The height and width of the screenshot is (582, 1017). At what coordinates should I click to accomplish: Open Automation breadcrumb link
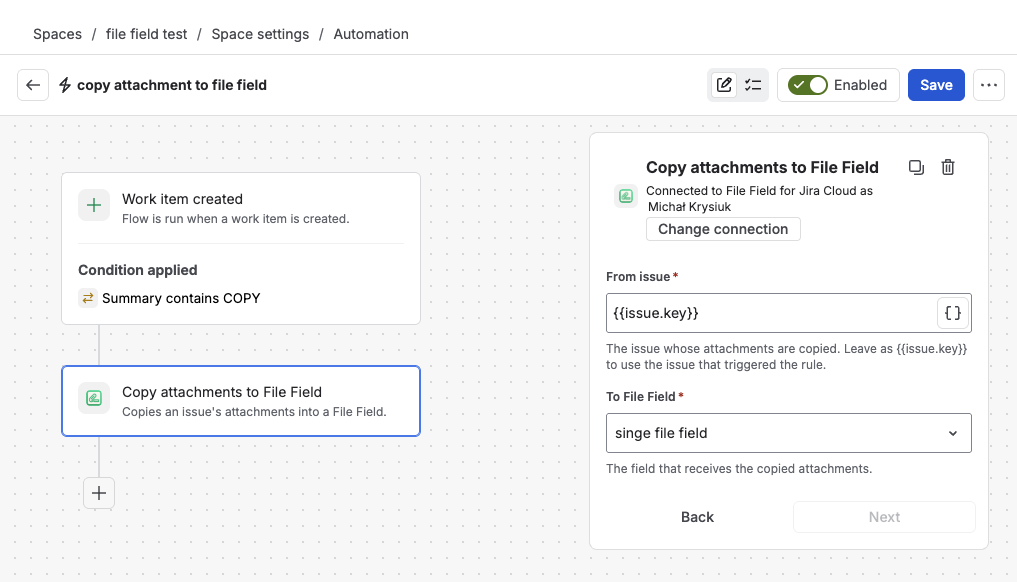(371, 34)
